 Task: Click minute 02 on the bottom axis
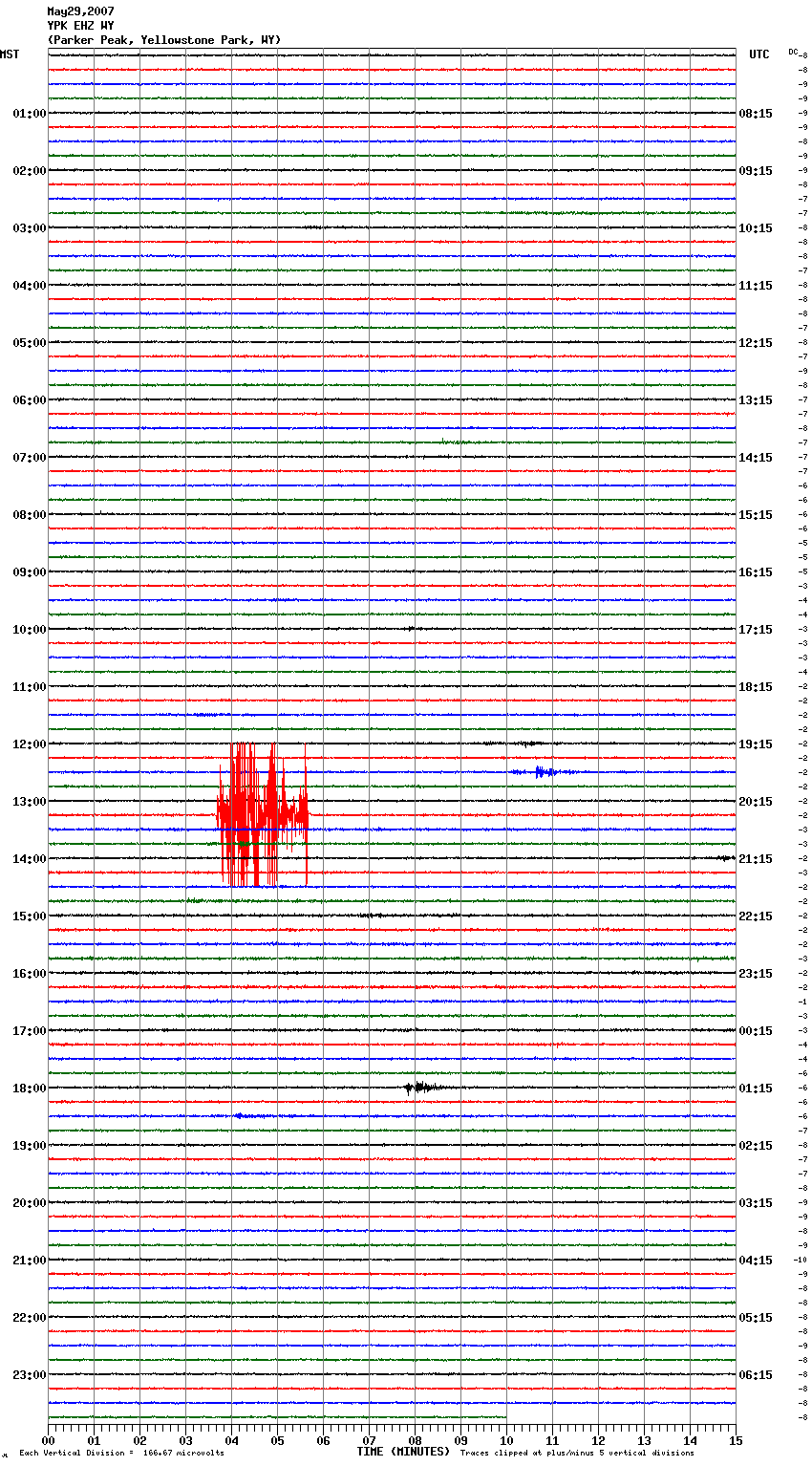pos(139,1439)
